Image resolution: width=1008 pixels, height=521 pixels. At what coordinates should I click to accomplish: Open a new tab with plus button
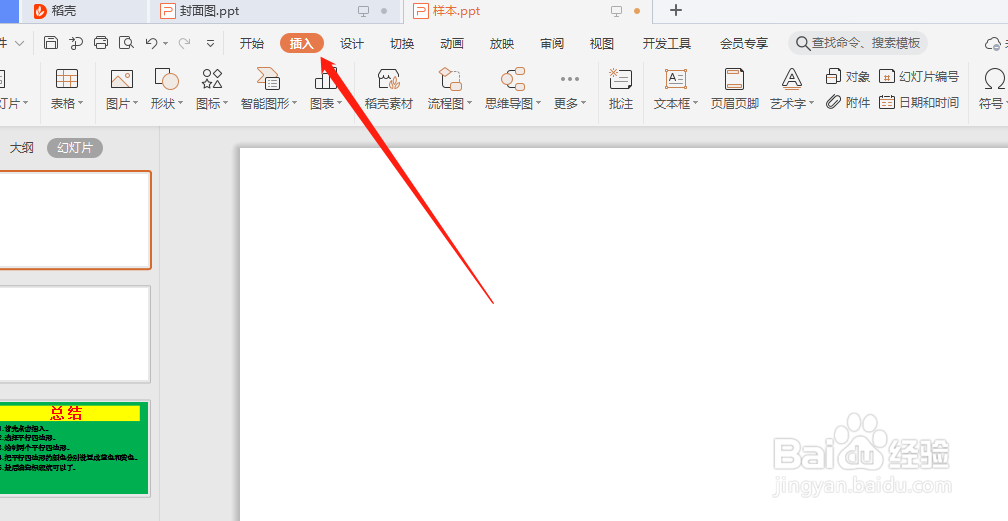point(676,10)
